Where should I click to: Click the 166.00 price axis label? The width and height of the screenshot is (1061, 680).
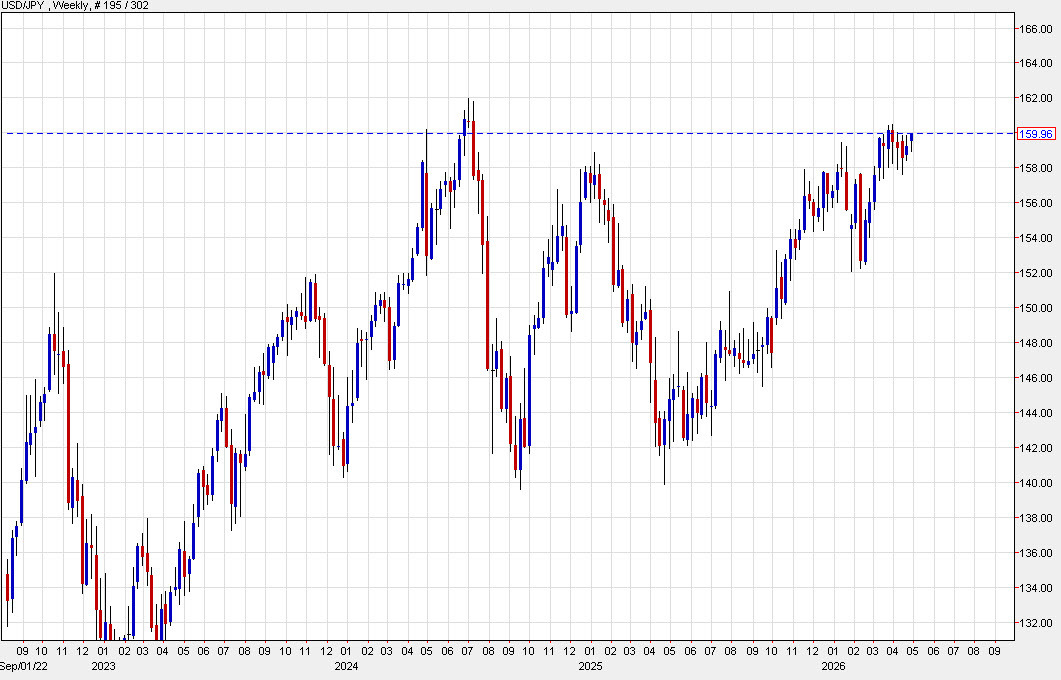[x=1037, y=29]
